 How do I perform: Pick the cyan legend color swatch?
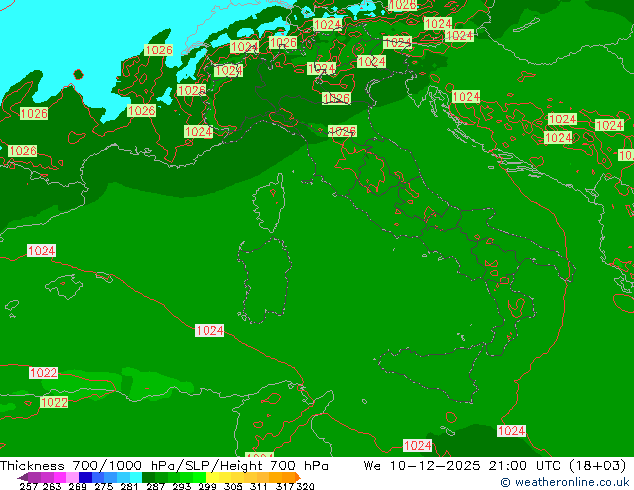(x=136, y=477)
